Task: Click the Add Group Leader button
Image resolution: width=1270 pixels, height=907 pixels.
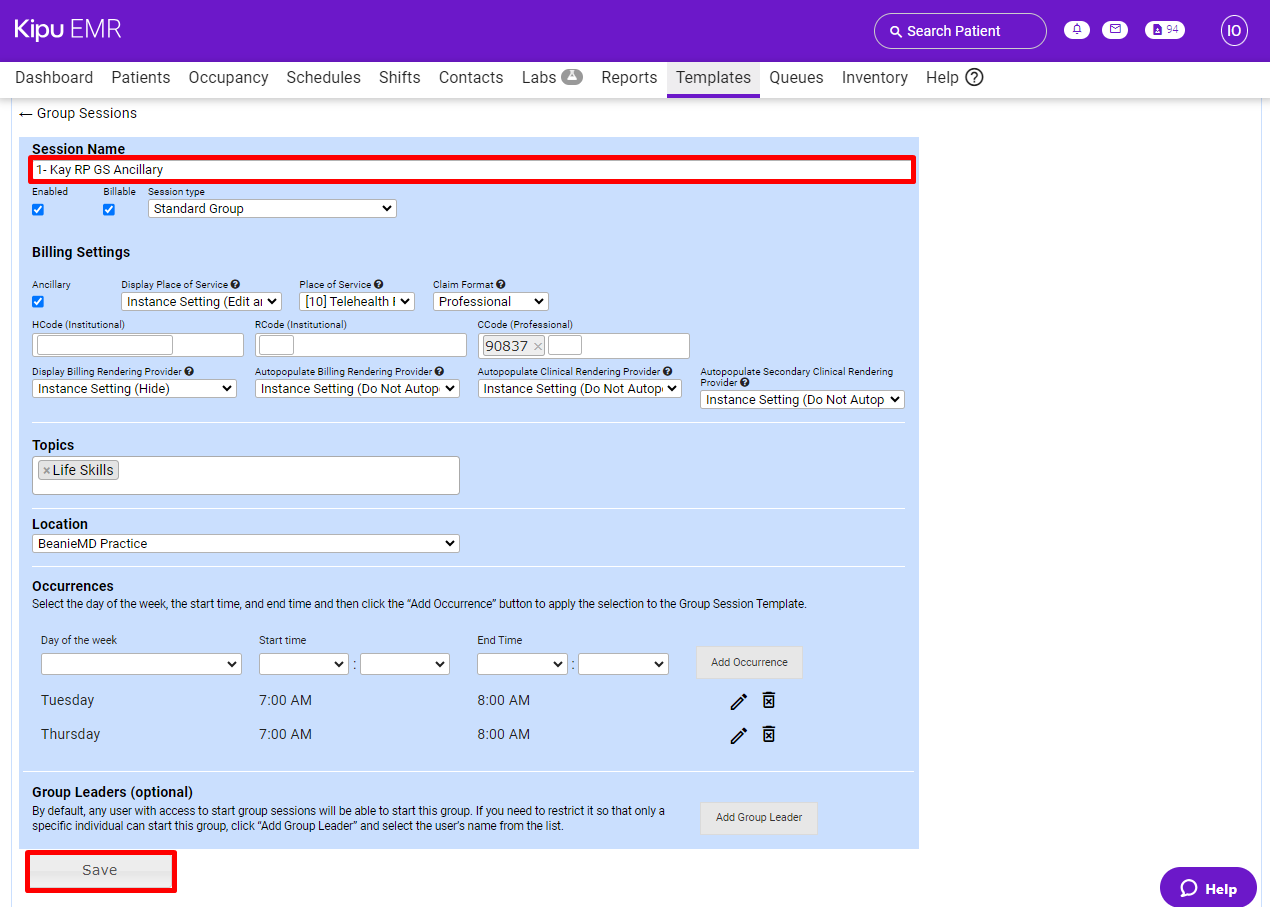Action: click(x=758, y=818)
